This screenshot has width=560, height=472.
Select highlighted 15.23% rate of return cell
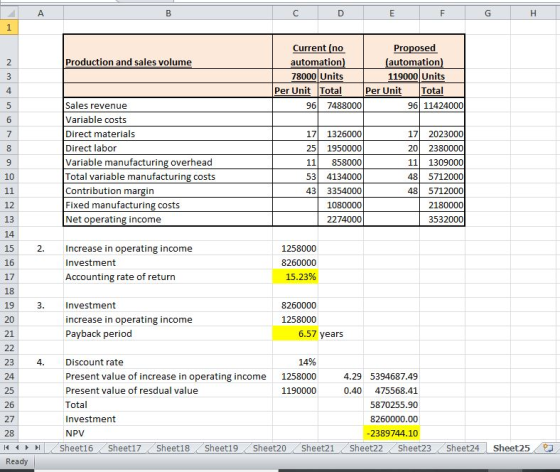pos(295,277)
